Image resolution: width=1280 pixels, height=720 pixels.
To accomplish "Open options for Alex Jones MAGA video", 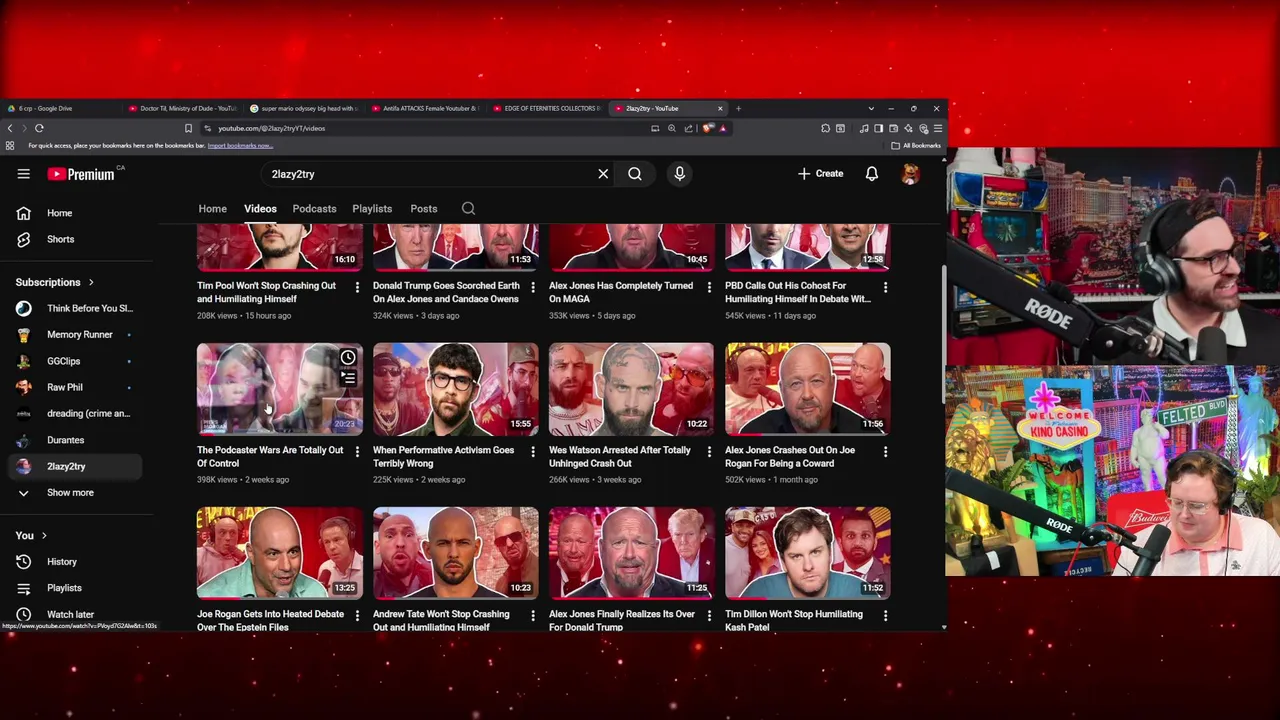I will (x=709, y=287).
